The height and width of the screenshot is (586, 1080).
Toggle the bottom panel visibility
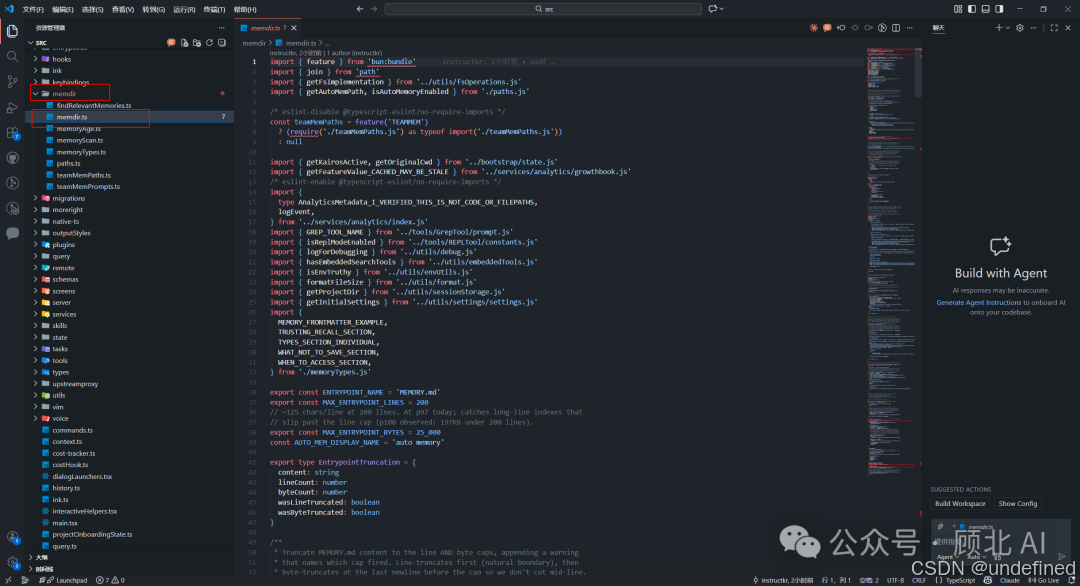(986, 9)
